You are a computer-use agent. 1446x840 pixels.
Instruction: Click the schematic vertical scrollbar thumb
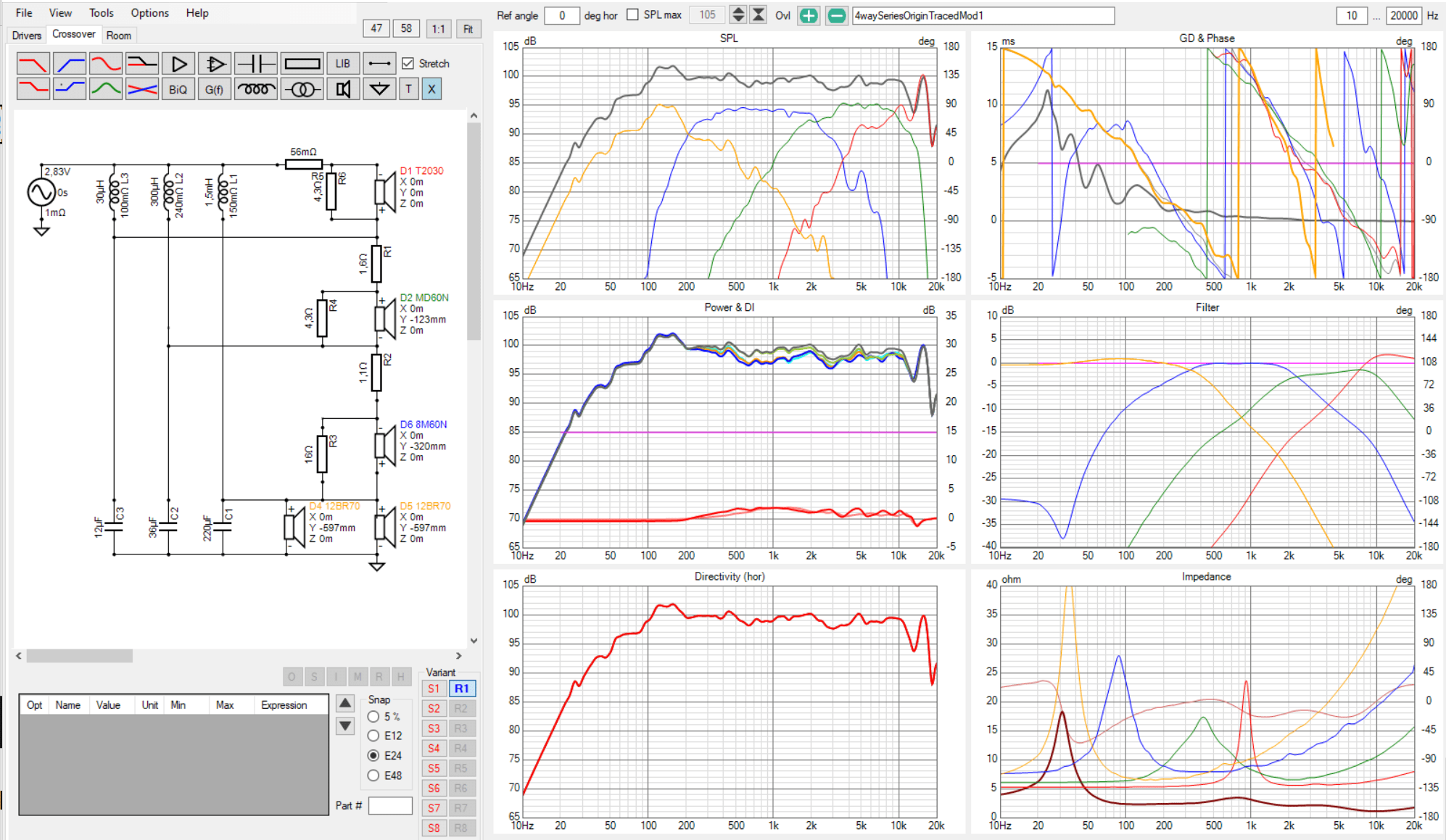tap(474, 232)
